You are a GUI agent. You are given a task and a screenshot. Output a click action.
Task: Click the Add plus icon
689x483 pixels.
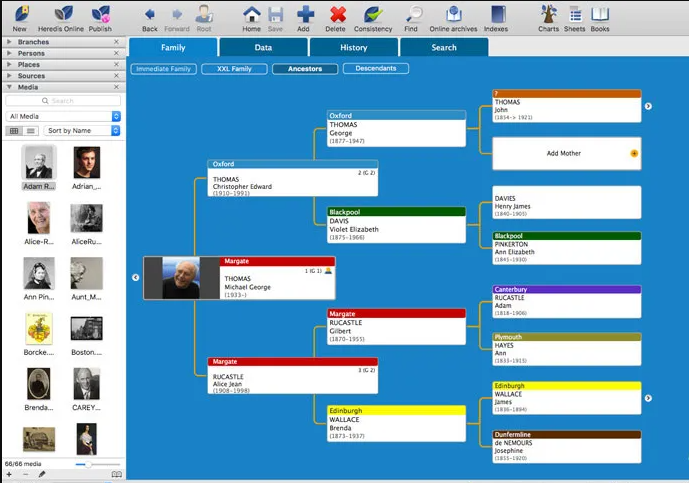305,14
